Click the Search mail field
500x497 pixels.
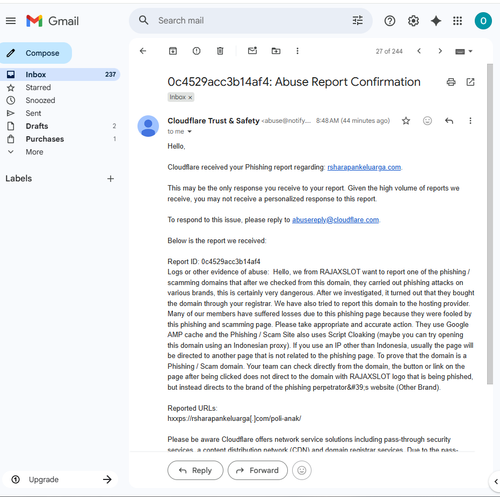point(250,21)
